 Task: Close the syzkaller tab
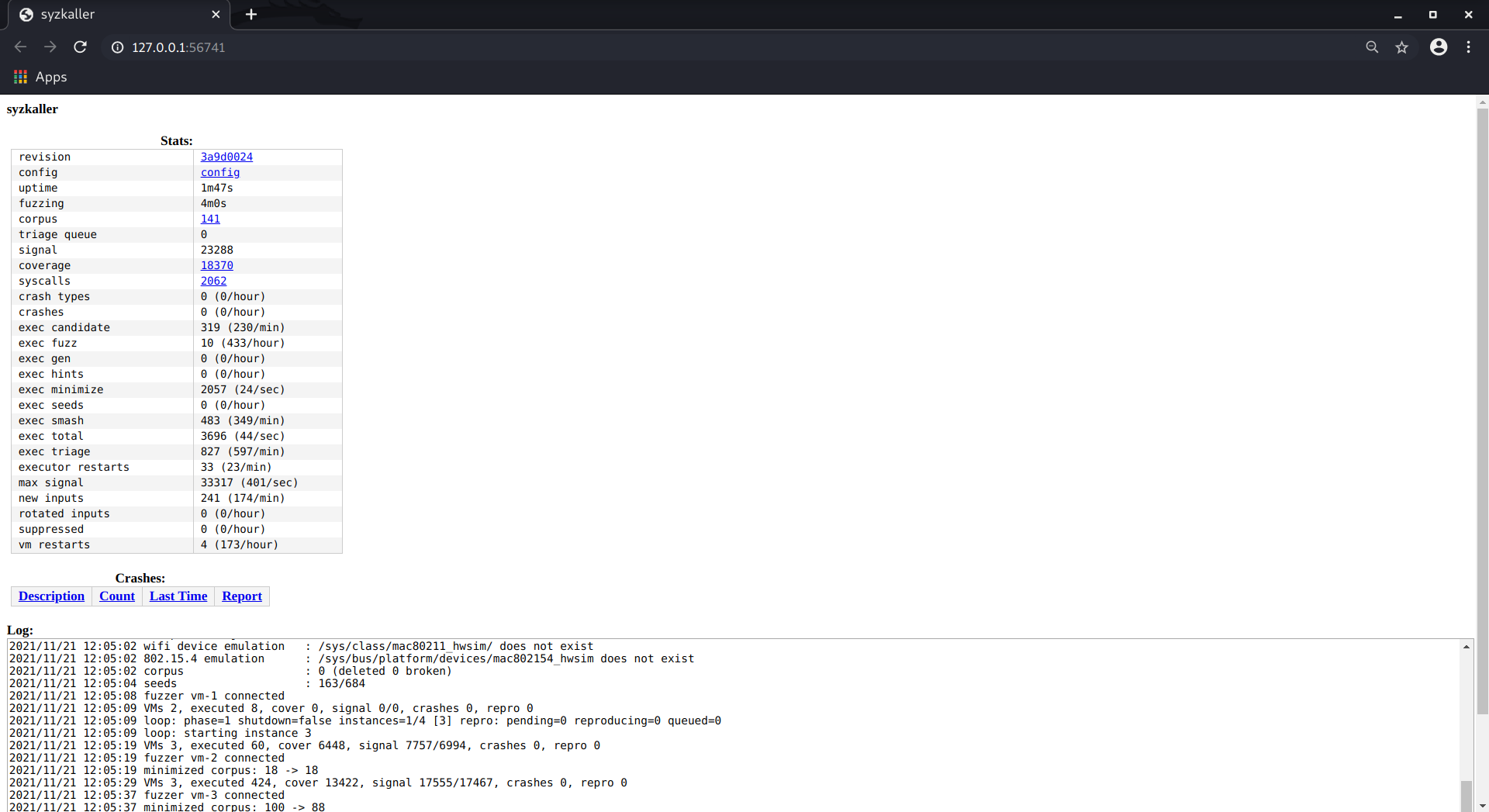pyautogui.click(x=216, y=15)
